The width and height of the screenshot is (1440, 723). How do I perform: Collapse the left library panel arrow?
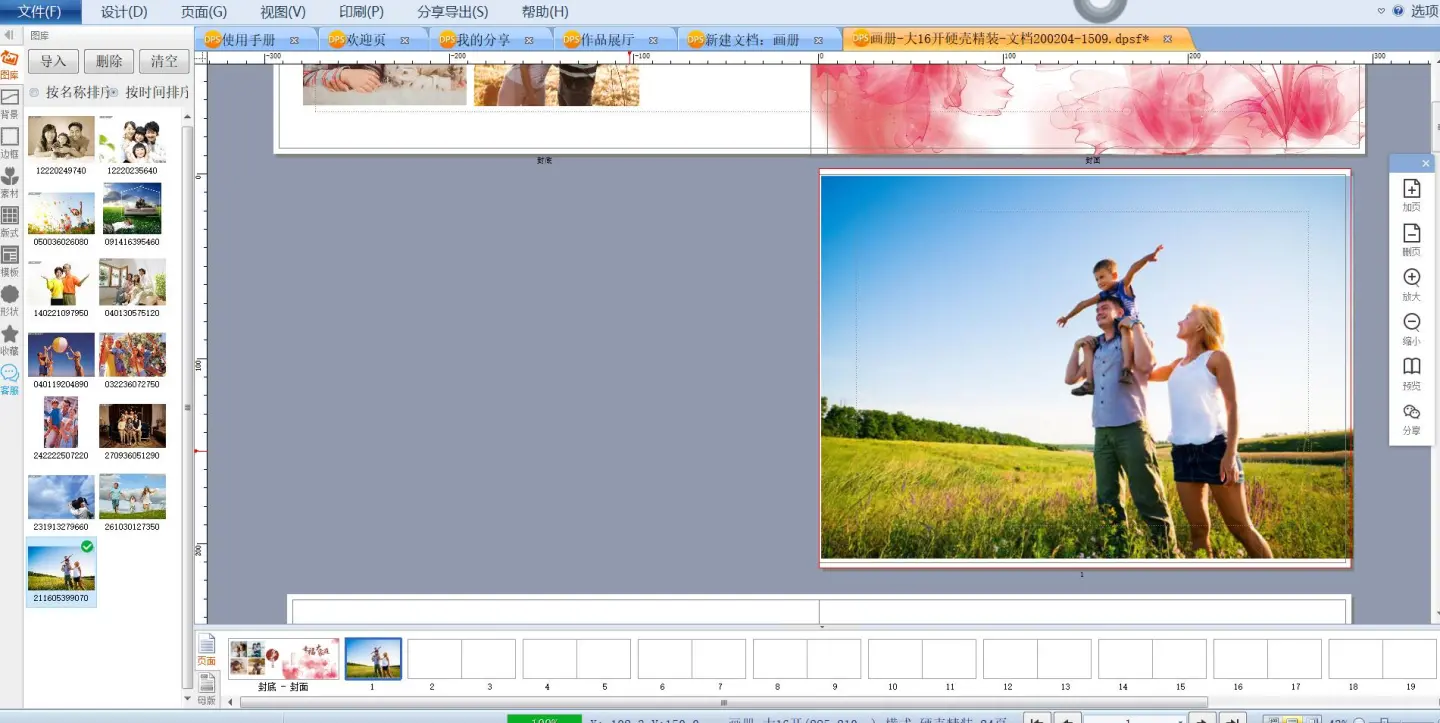pyautogui.click(x=9, y=35)
